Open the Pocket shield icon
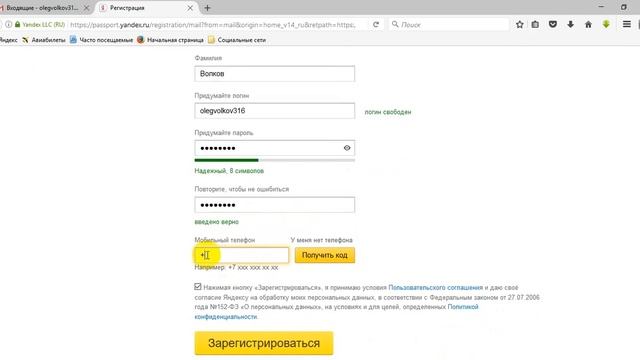The height and width of the screenshot is (360, 640). tap(553, 24)
